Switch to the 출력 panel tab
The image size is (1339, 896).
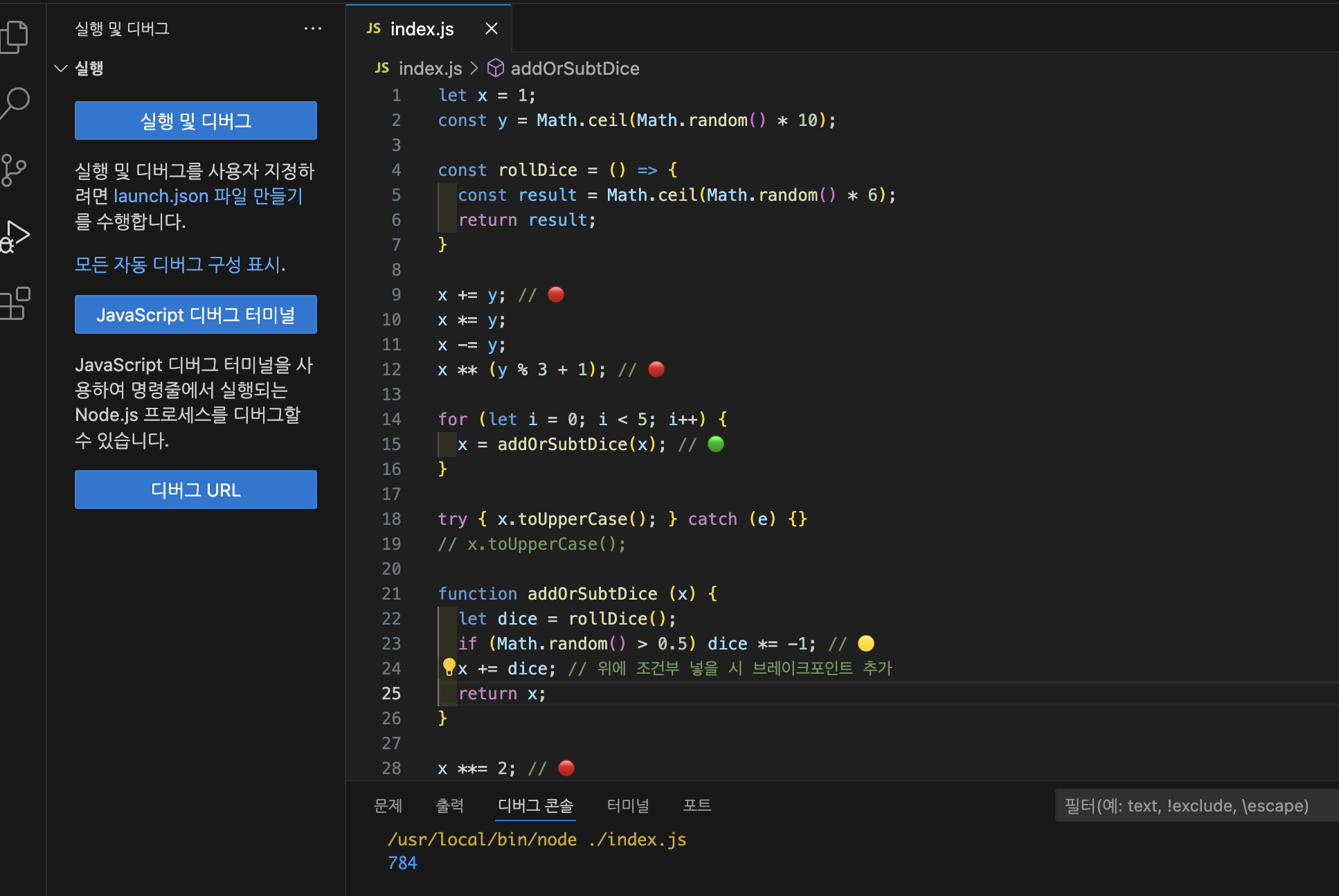point(449,805)
